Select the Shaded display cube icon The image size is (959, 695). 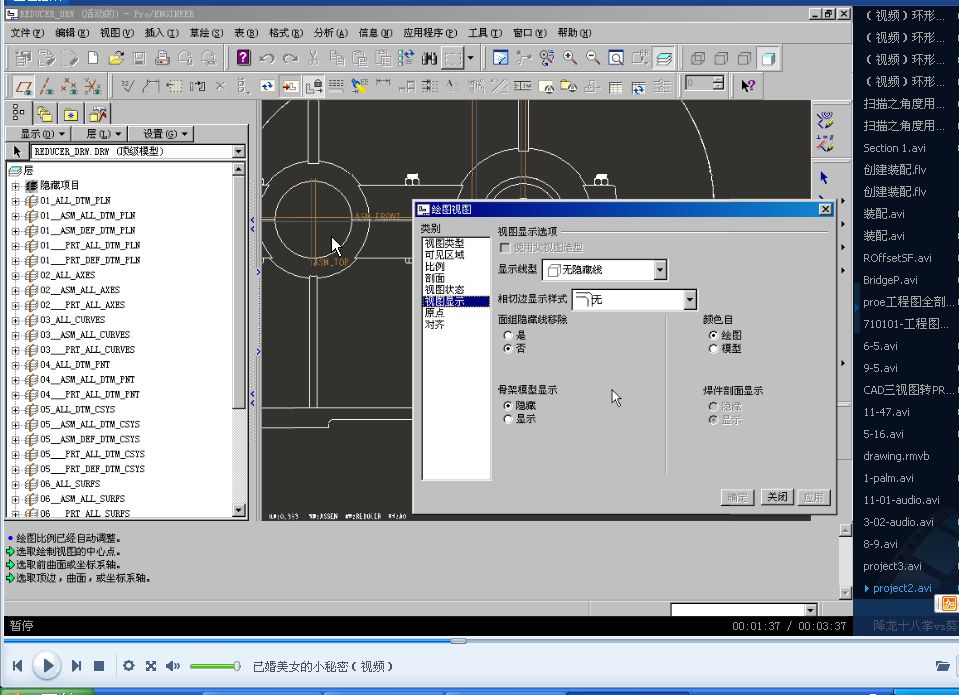(x=768, y=58)
